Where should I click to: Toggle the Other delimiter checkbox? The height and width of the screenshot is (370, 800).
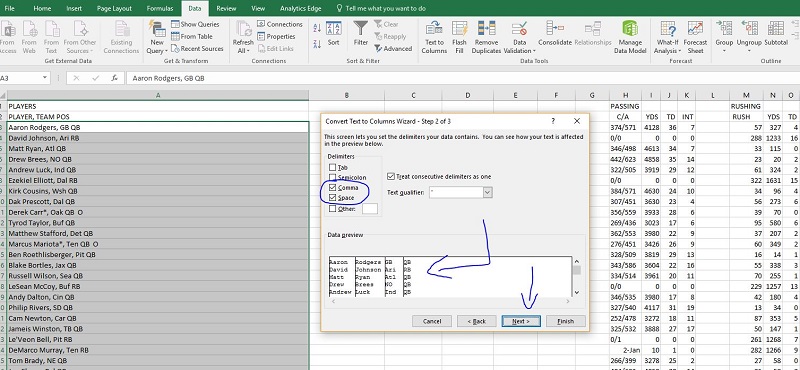pyautogui.click(x=333, y=208)
